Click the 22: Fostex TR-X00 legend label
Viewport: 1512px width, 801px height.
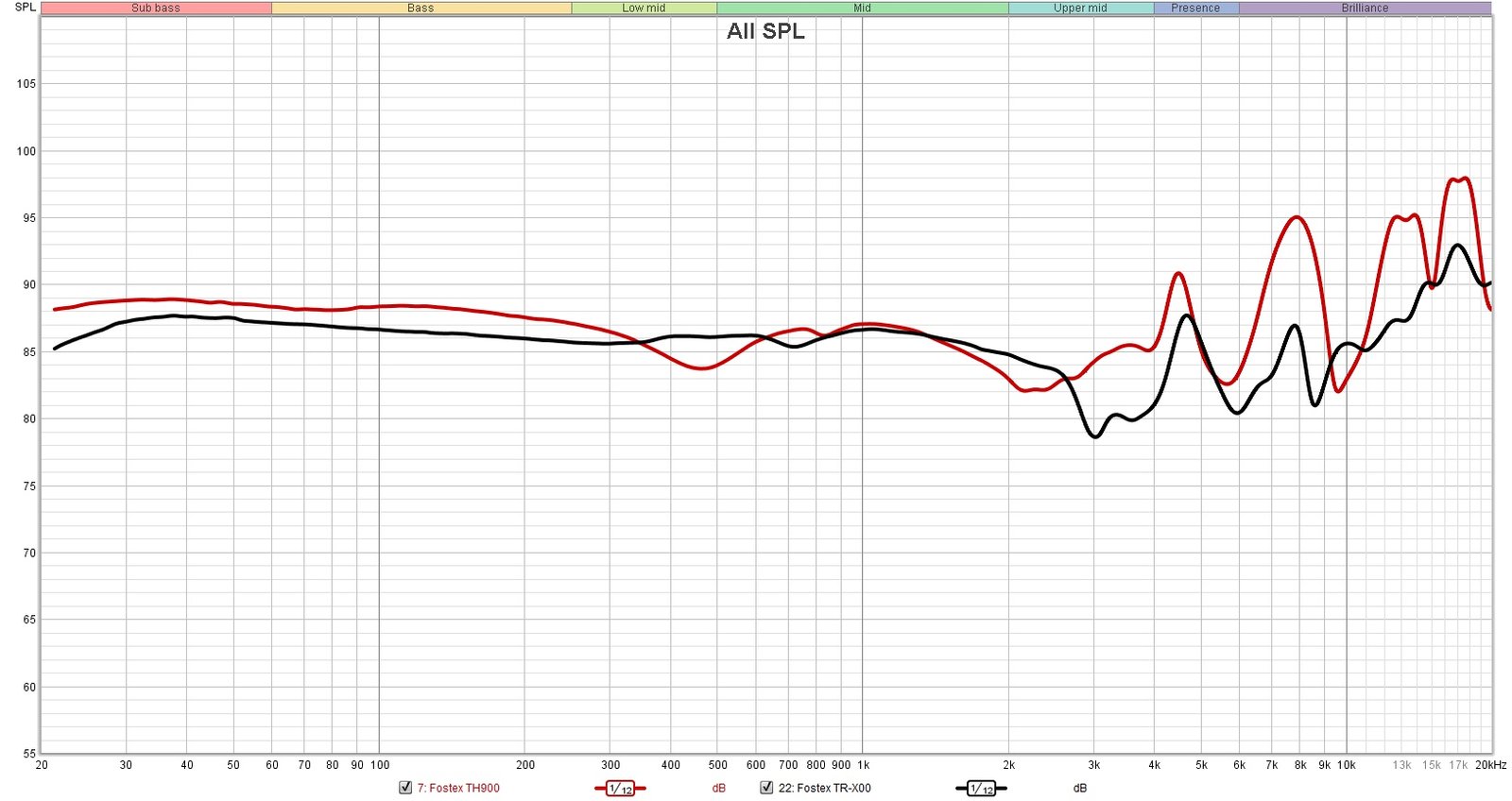pos(824,788)
